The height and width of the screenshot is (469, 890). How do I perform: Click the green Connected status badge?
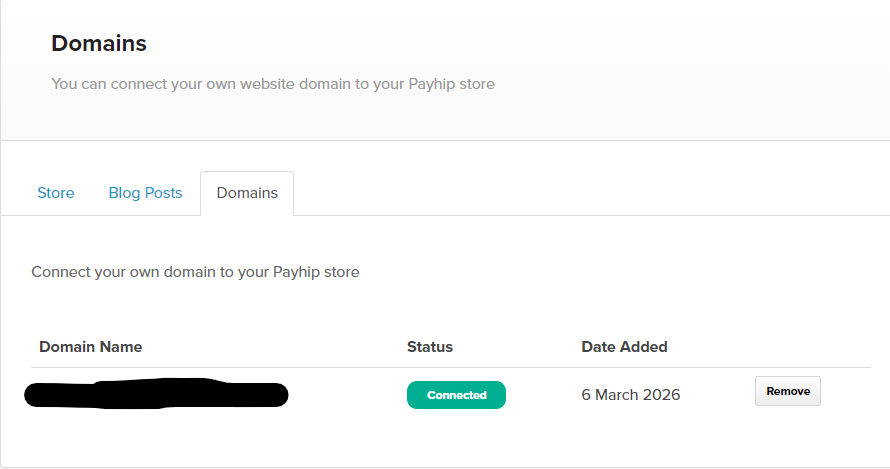click(456, 395)
